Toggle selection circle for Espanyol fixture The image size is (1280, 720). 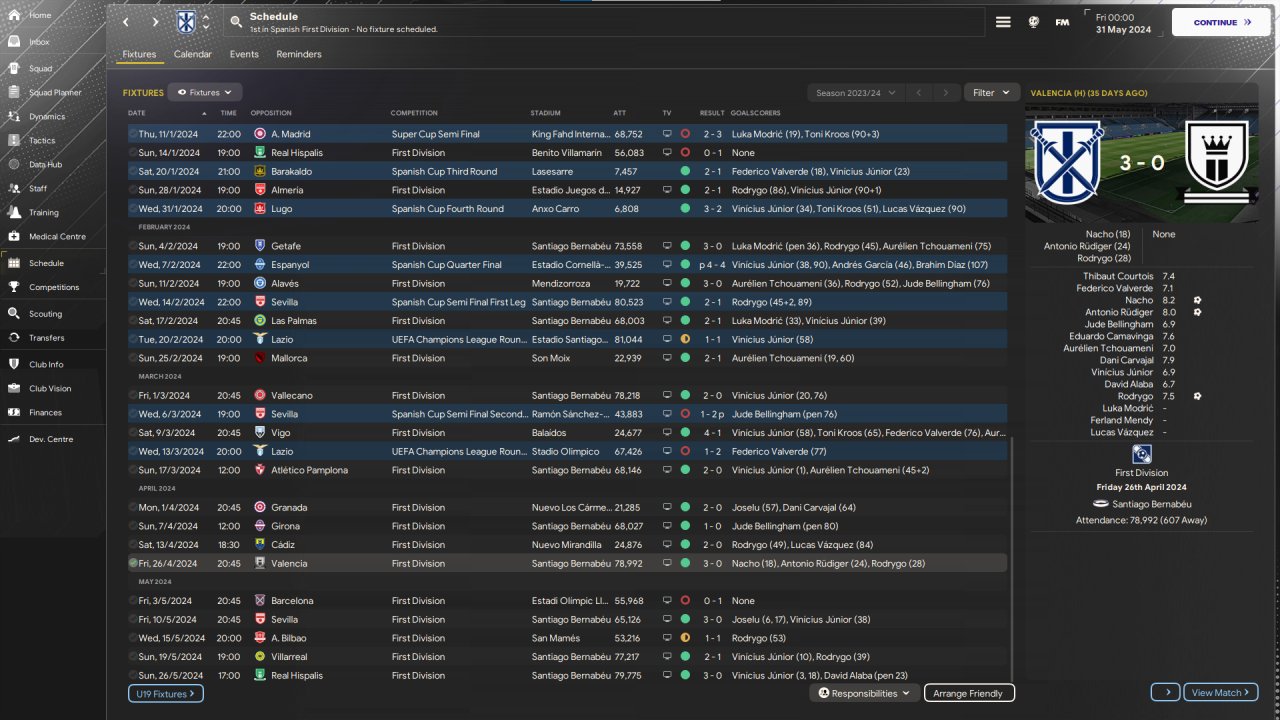pos(133,265)
